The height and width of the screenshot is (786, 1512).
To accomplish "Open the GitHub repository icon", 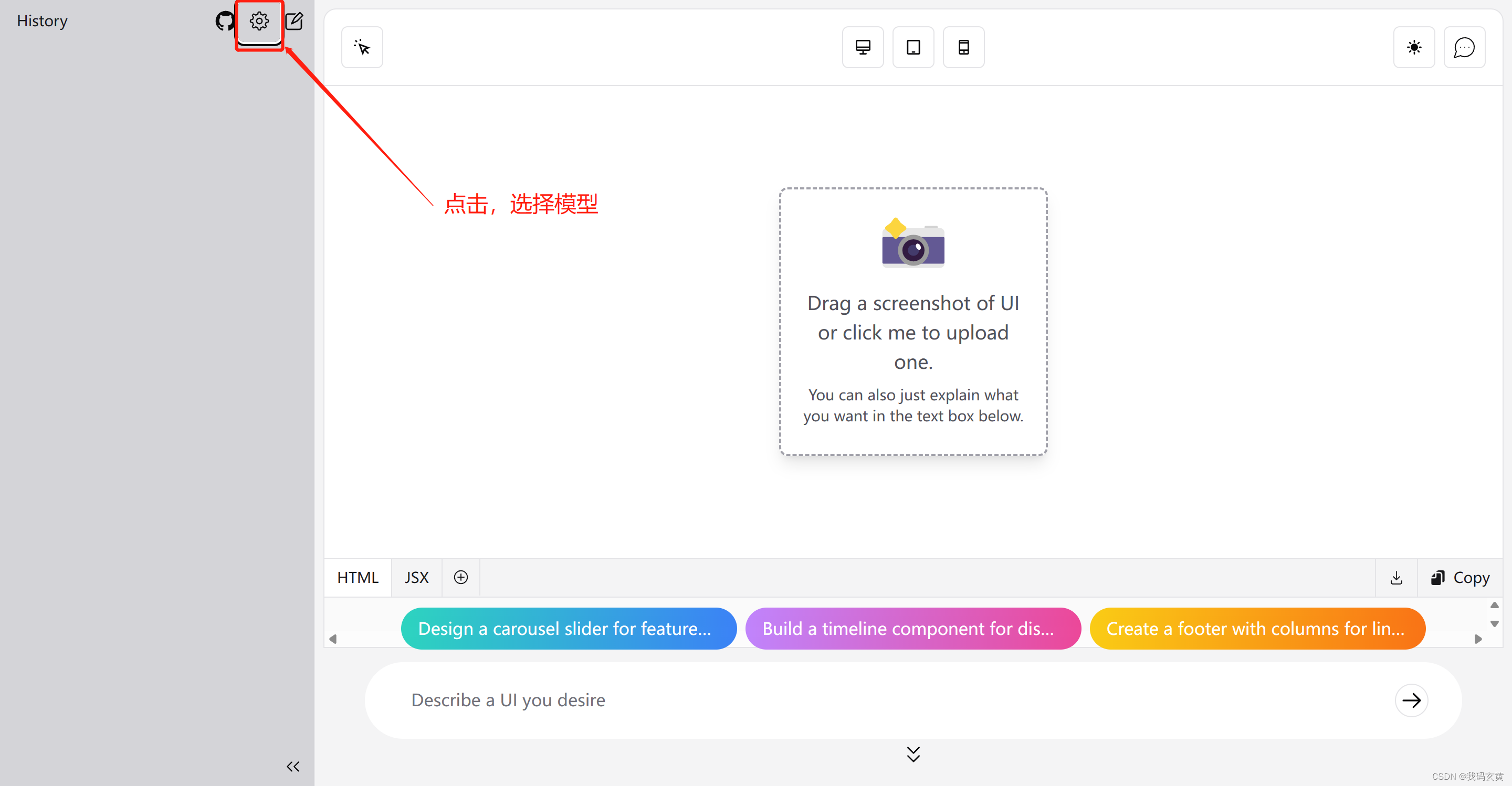I will pos(224,21).
